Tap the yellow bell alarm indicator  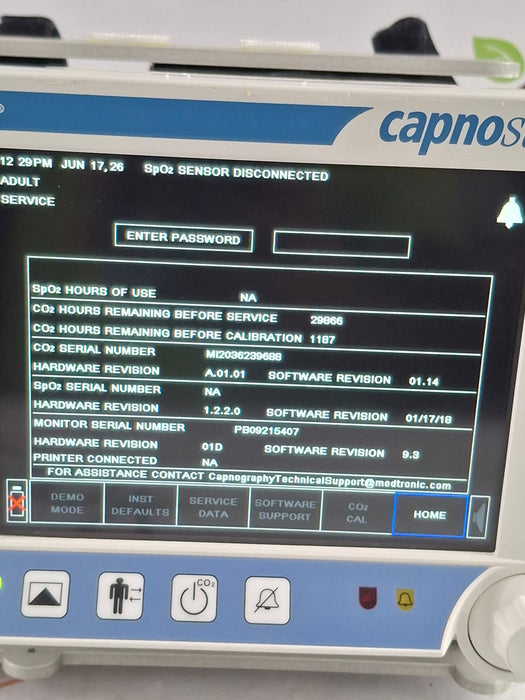click(405, 600)
